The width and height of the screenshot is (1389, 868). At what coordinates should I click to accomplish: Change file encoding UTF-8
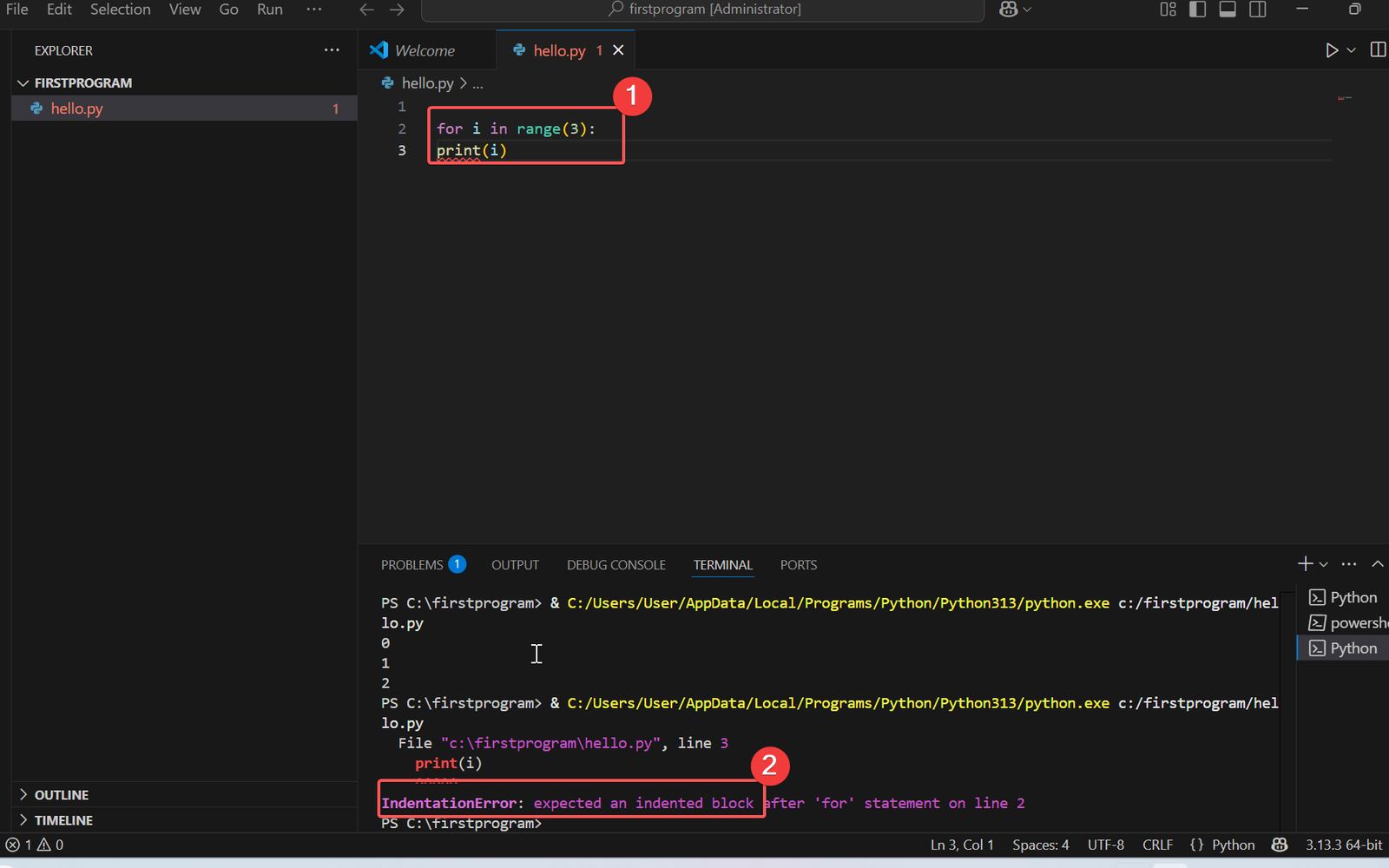1105,845
